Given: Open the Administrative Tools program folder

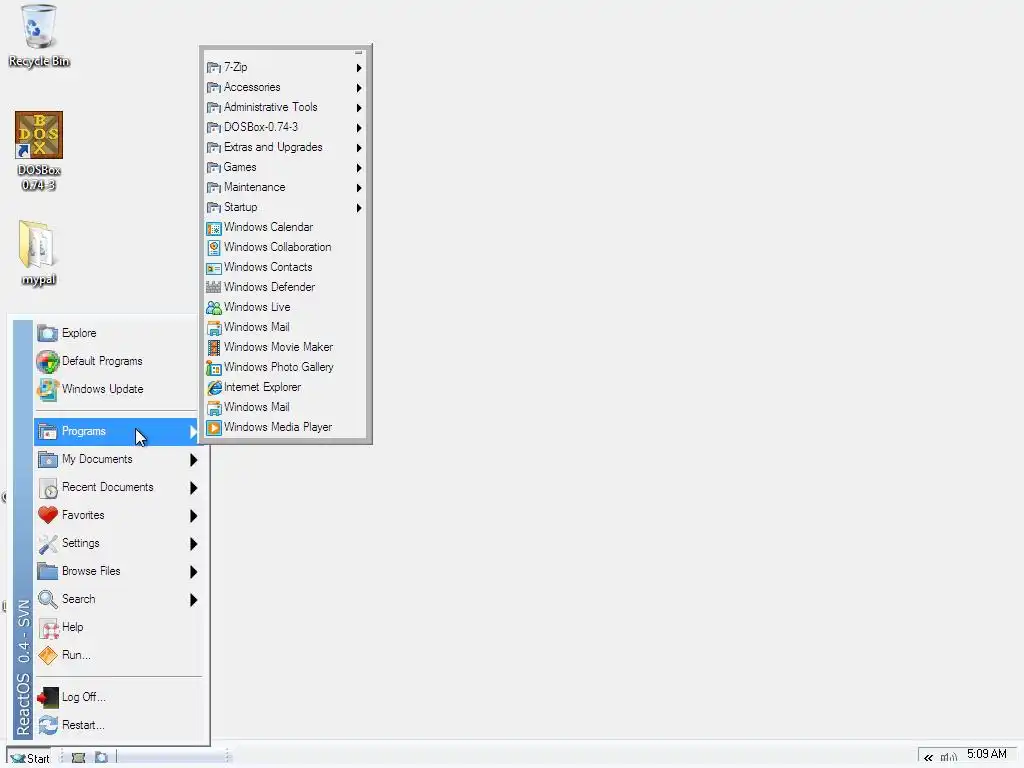Looking at the screenshot, I should point(285,107).
